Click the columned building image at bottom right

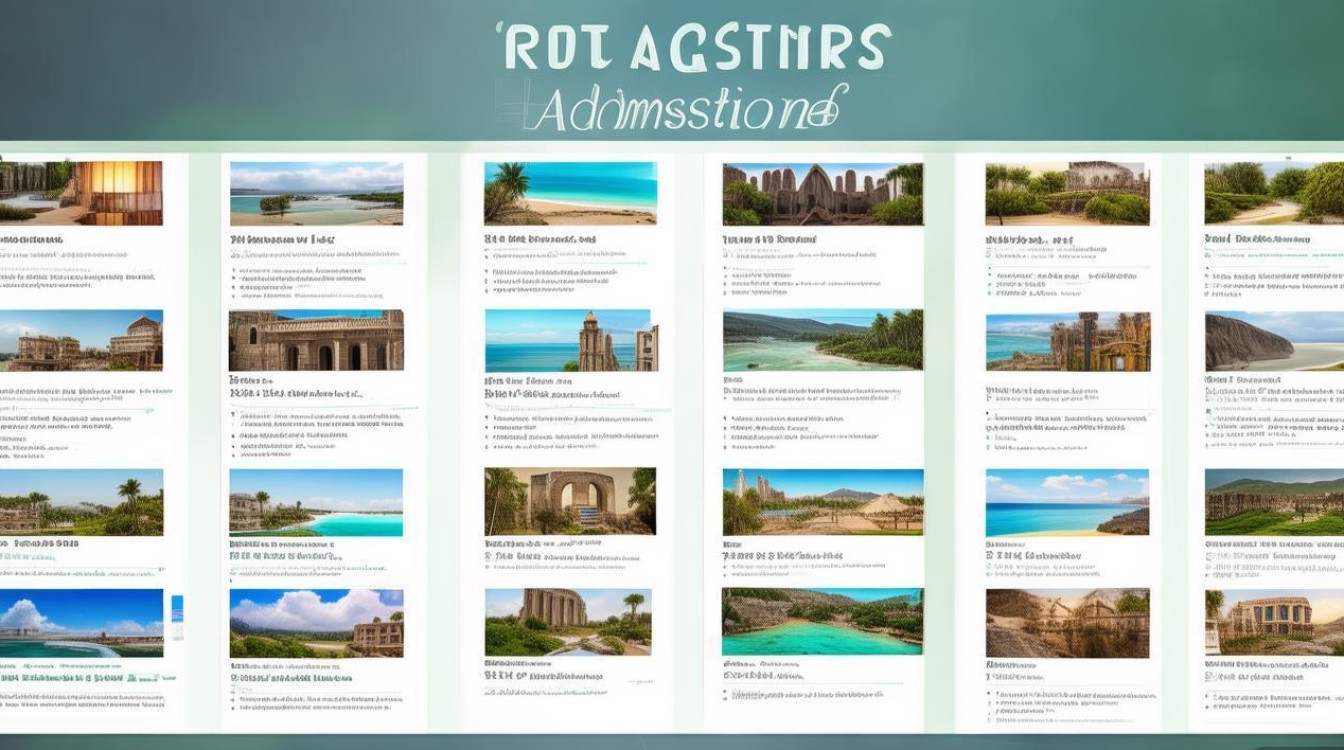1274,622
